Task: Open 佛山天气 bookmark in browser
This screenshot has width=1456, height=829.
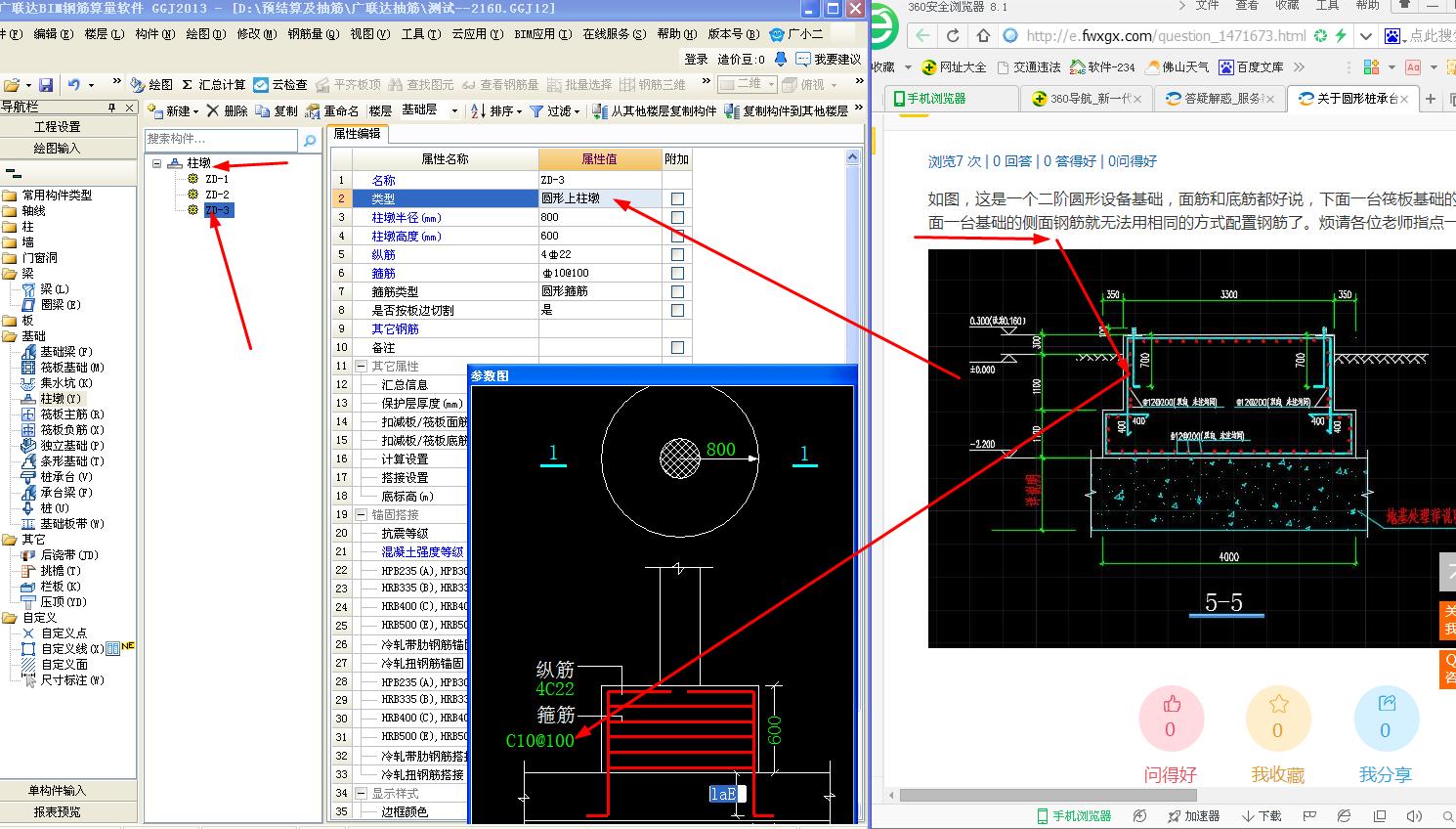Action: pos(1176,67)
